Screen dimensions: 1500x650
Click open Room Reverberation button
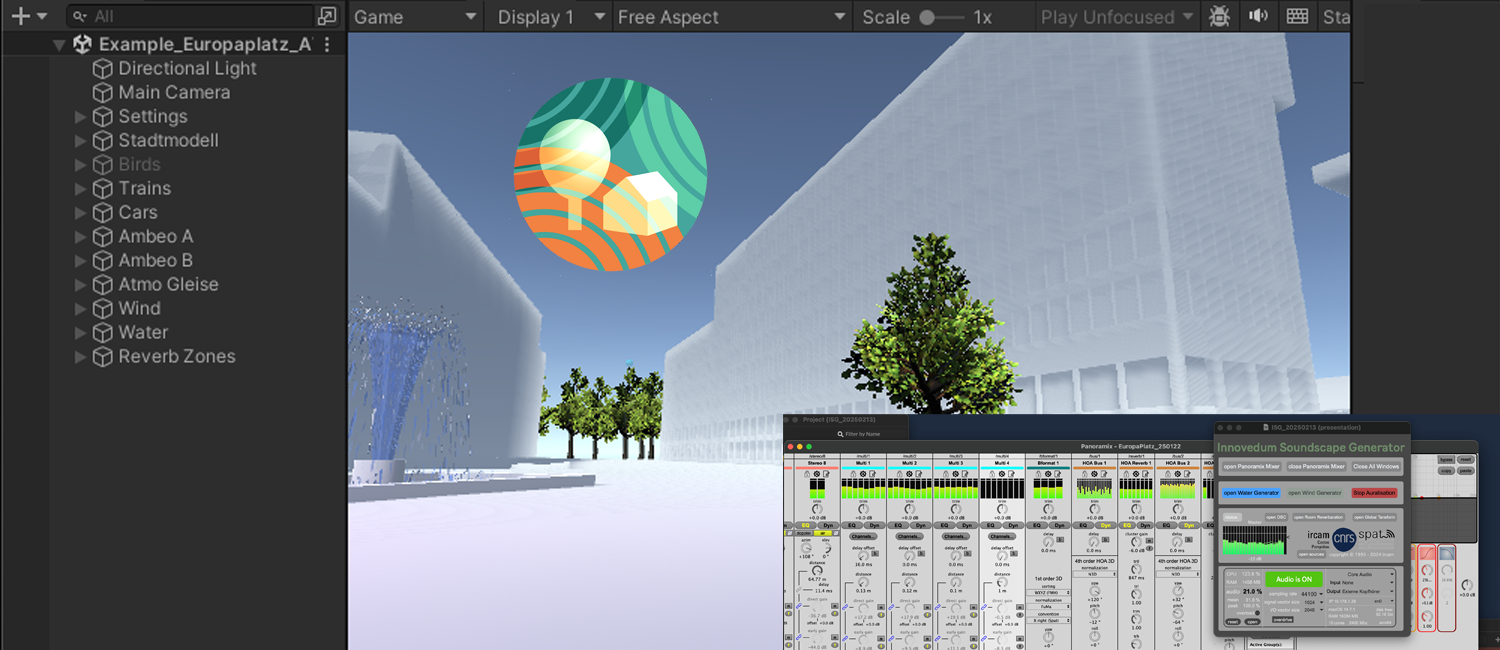coord(1319,517)
